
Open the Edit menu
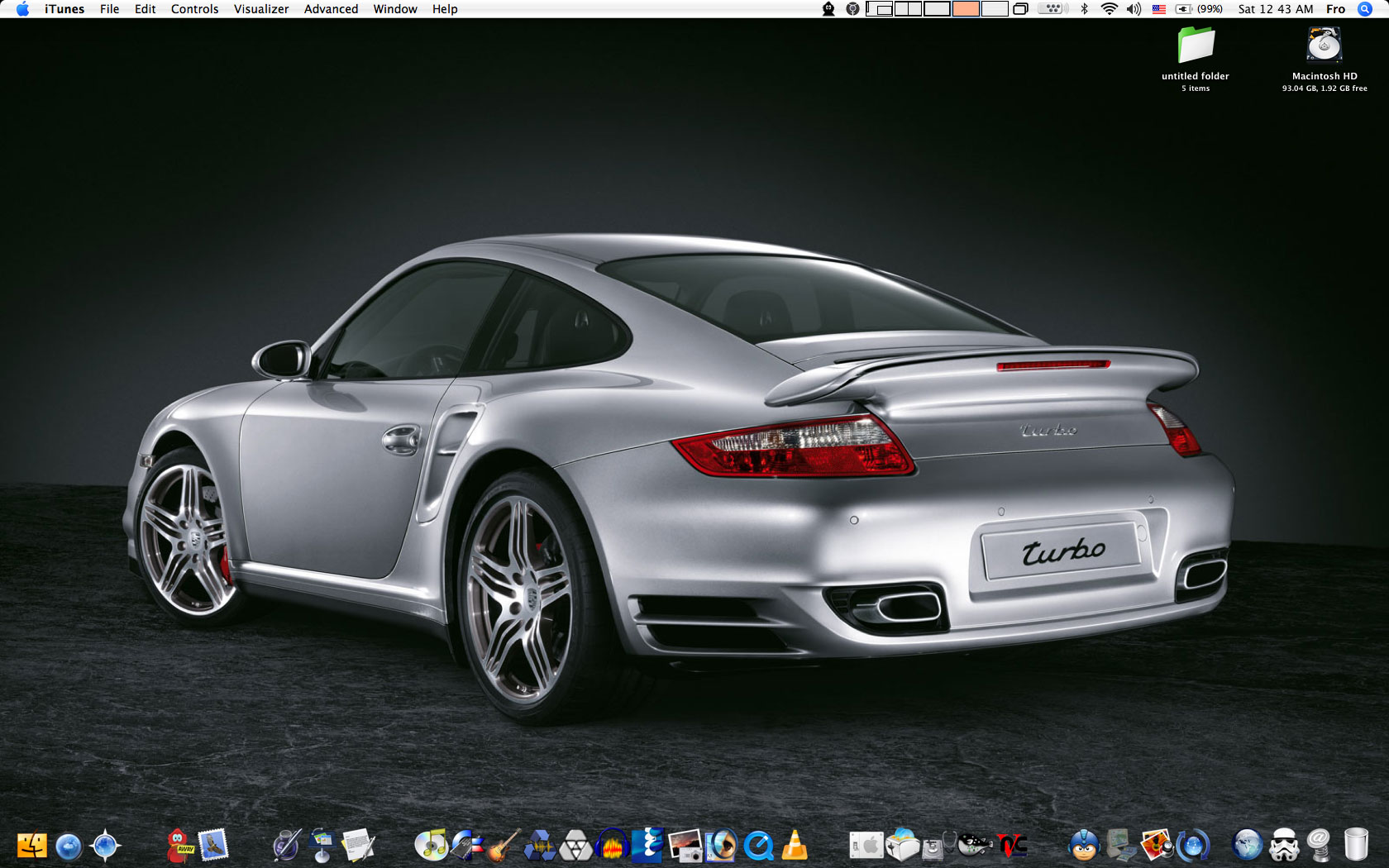(x=145, y=9)
